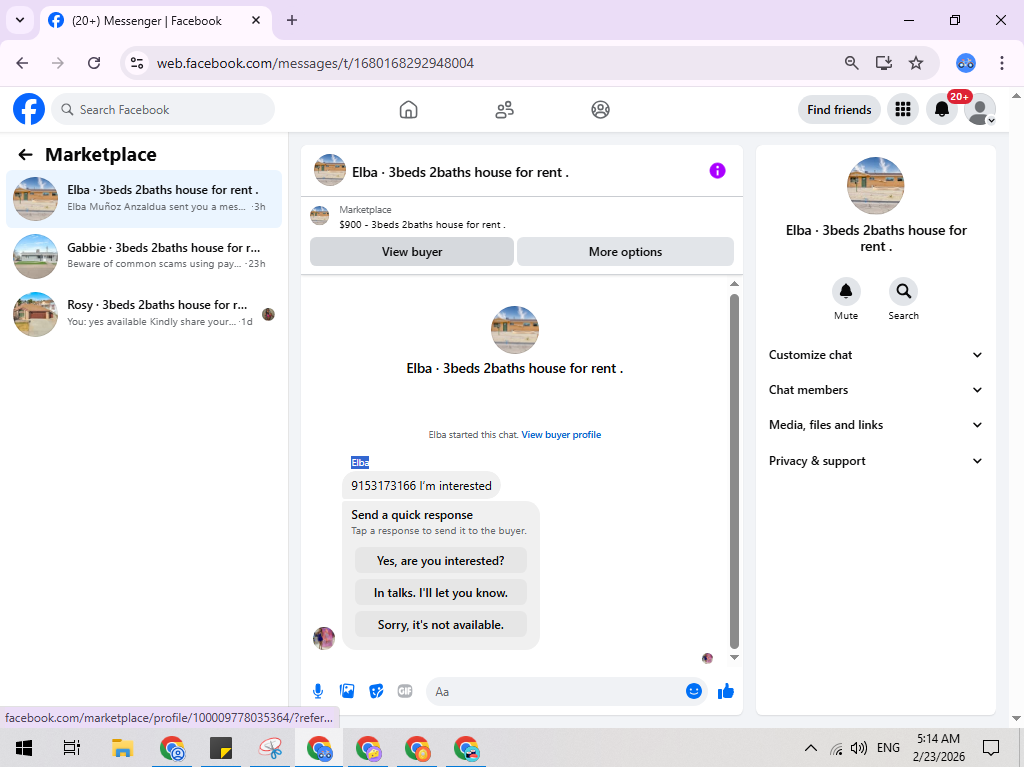
Task: Attach a photo with the image icon
Action: 347,691
